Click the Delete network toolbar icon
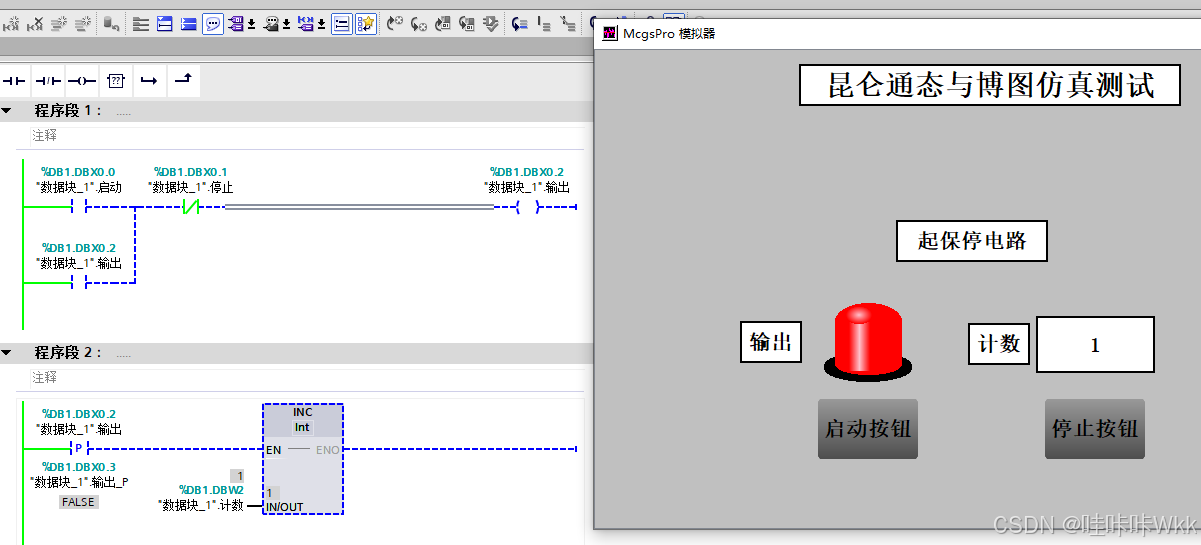This screenshot has height=545, width=1201. 35,23
